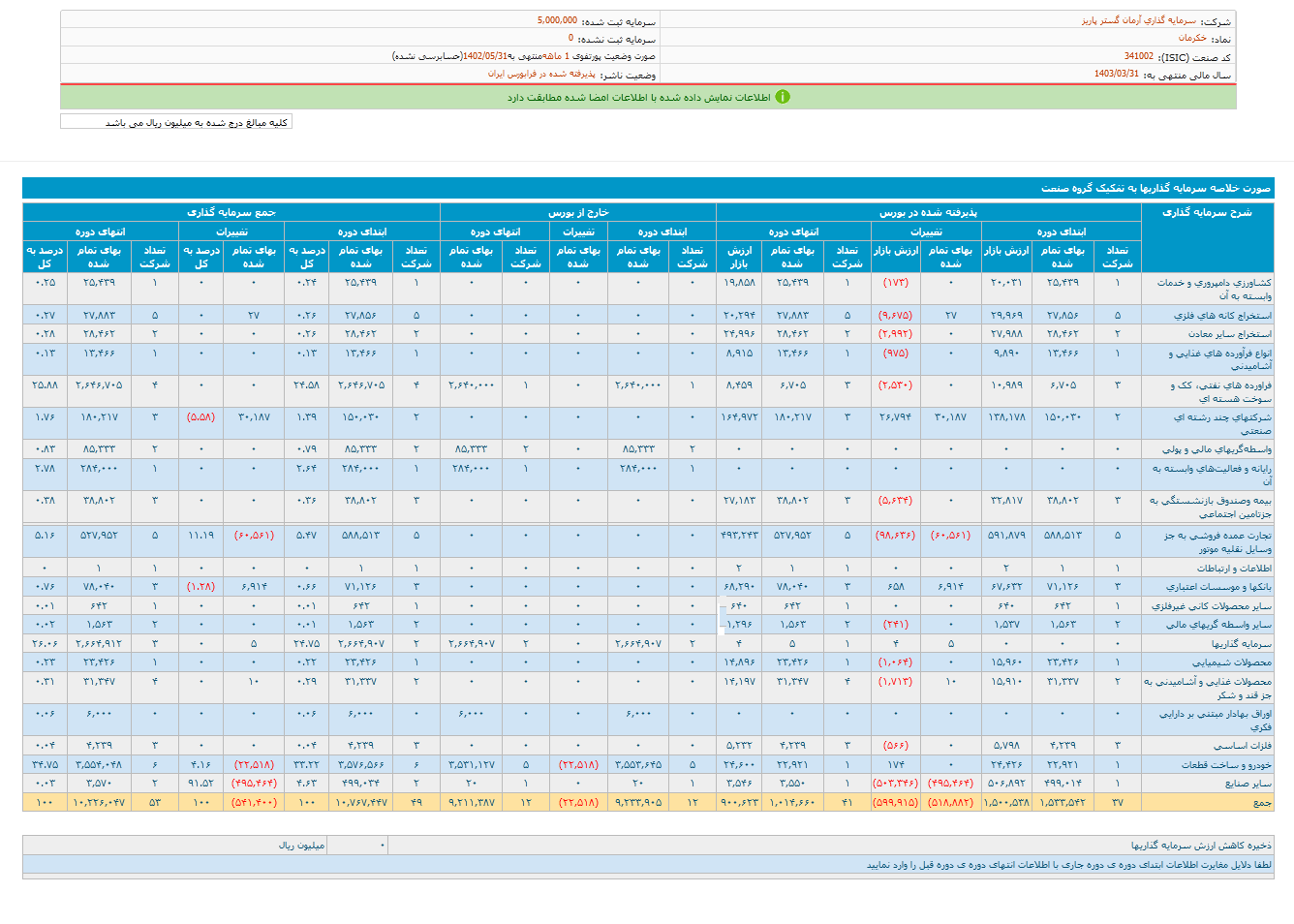Screen dimensions: 1294x924
Task: Click the شرح سرمایه گذاری column header
Action: pyautogui.click(x=1206, y=212)
